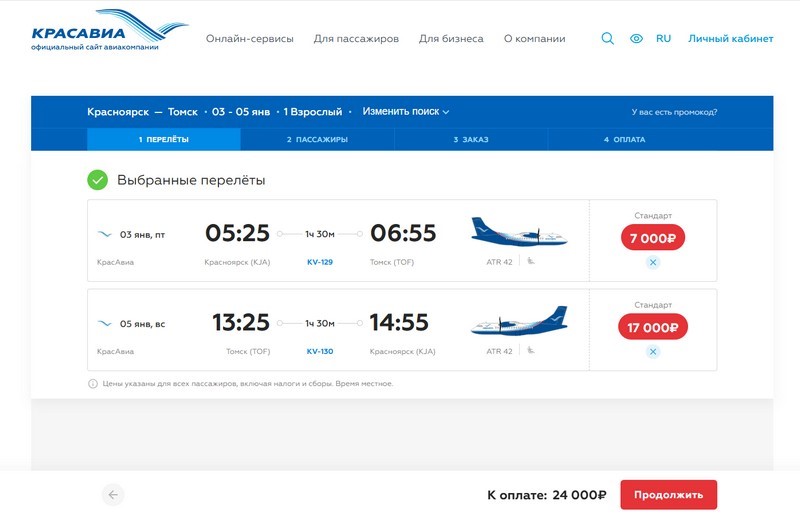Remove the 7 000₽ flight selection
Viewport: 800px width, 519px height.
click(653, 262)
